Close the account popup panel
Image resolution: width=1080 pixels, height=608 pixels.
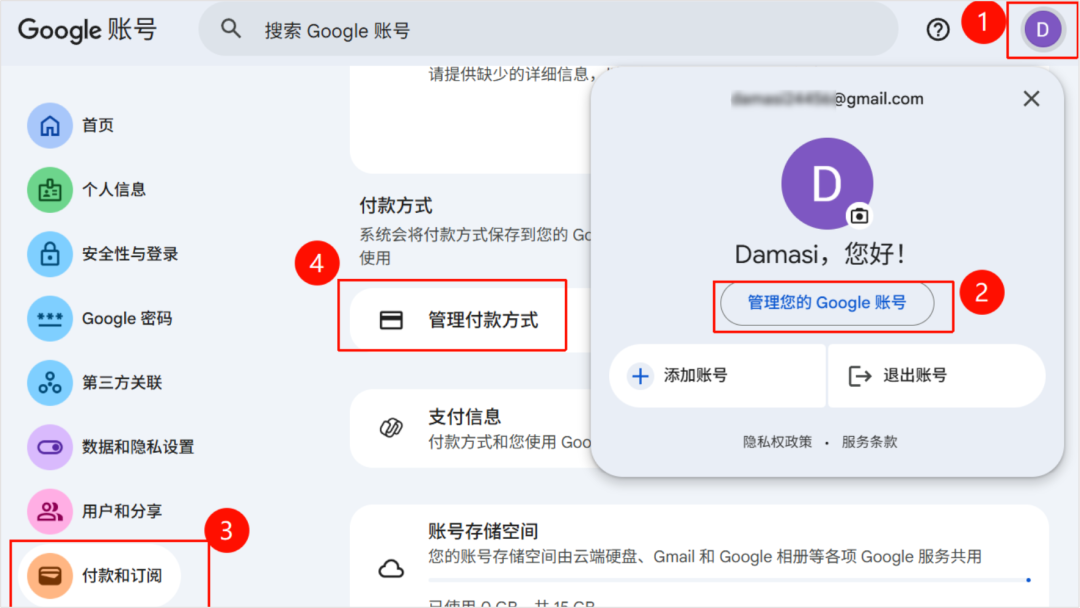(1031, 98)
